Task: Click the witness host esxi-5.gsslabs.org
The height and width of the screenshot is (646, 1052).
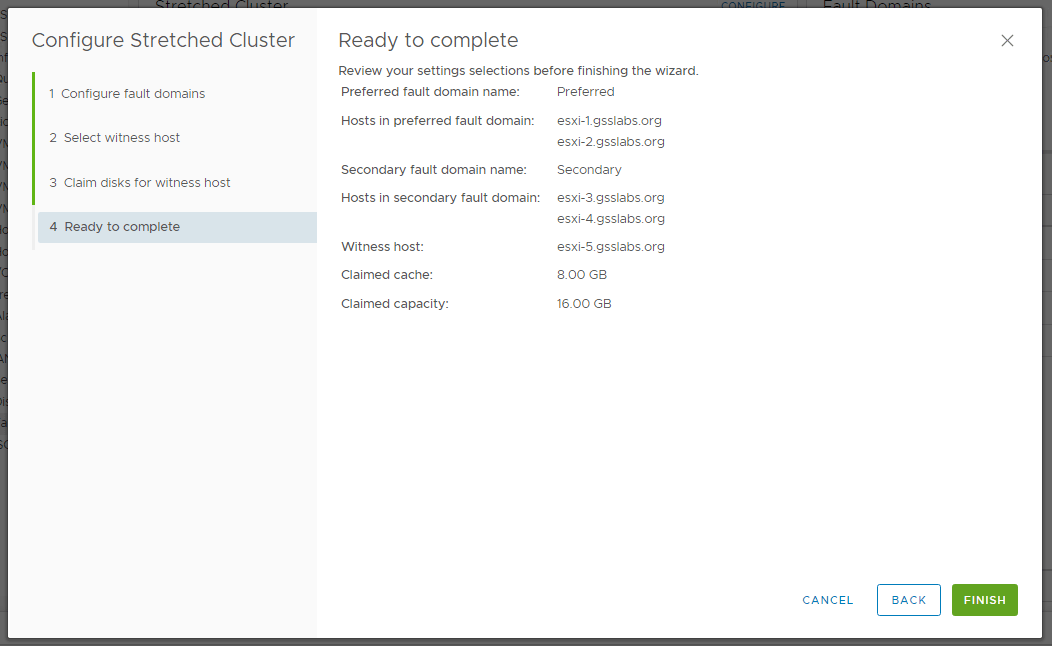Action: coord(610,247)
